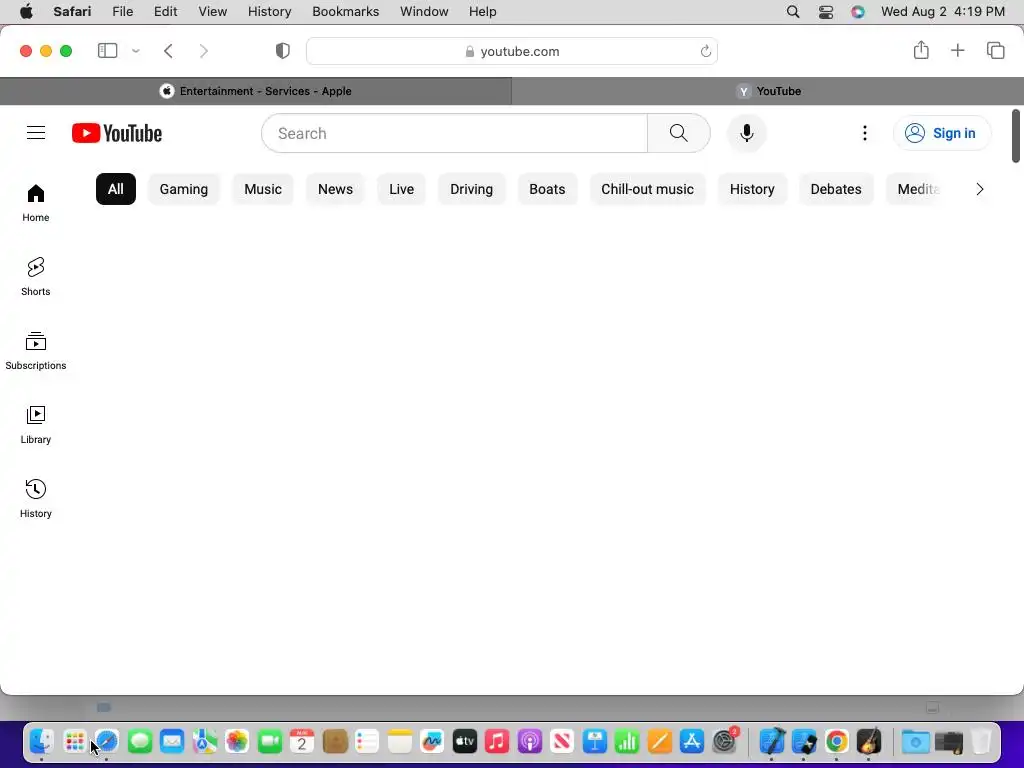Launch Music app from the Dock

[x=497, y=742]
